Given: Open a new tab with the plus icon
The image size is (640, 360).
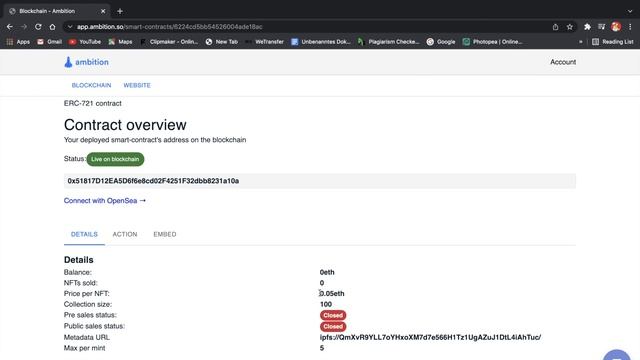Looking at the screenshot, I should 120,11.
